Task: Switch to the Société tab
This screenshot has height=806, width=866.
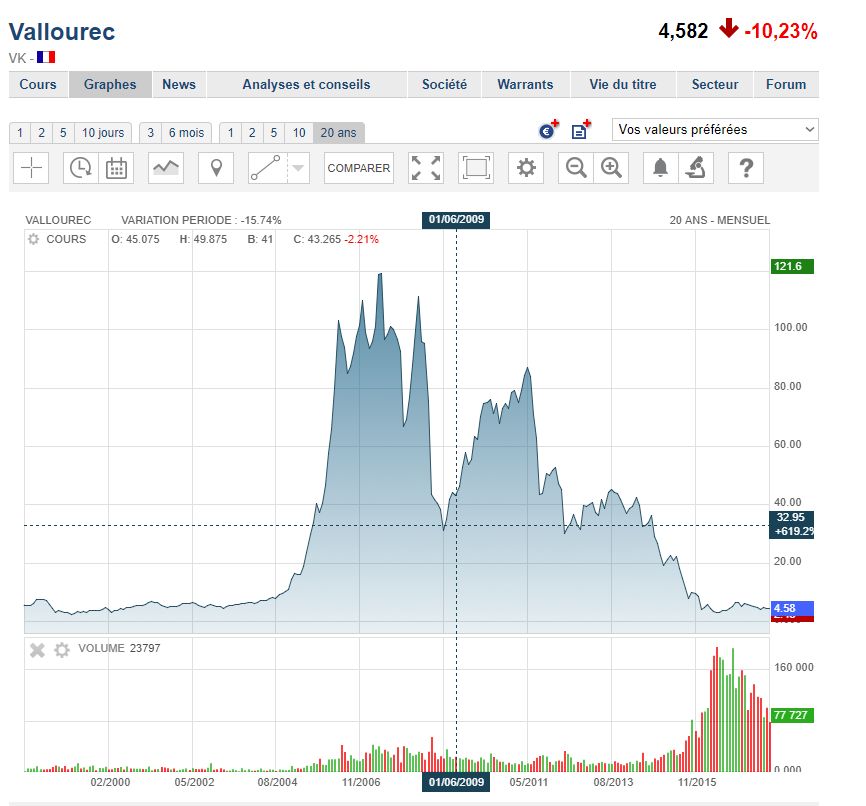Action: 445,85
